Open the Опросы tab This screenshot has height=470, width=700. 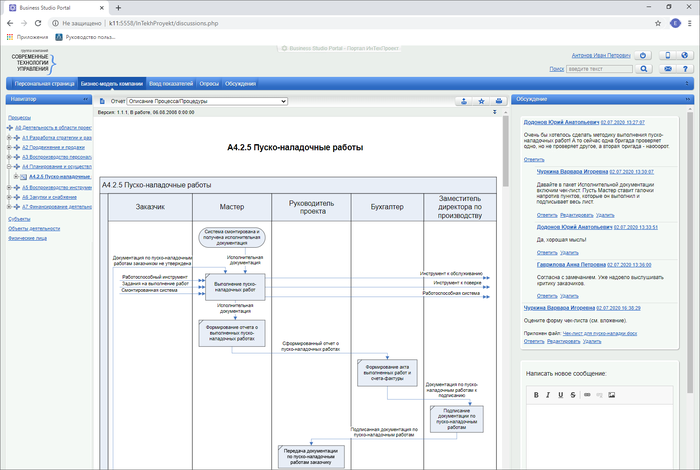point(209,84)
